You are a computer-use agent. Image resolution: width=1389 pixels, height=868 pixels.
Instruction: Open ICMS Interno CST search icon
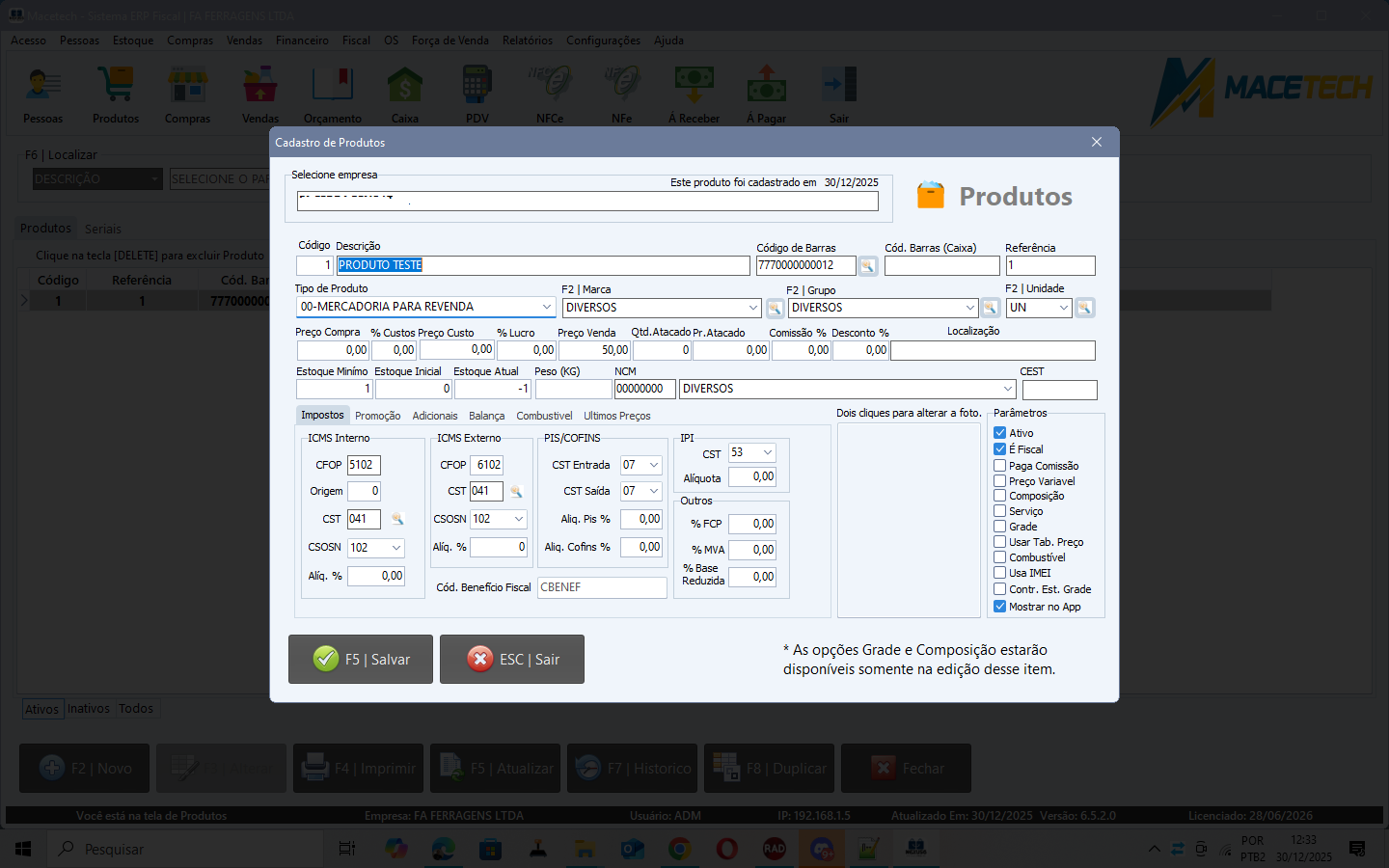[x=396, y=520]
